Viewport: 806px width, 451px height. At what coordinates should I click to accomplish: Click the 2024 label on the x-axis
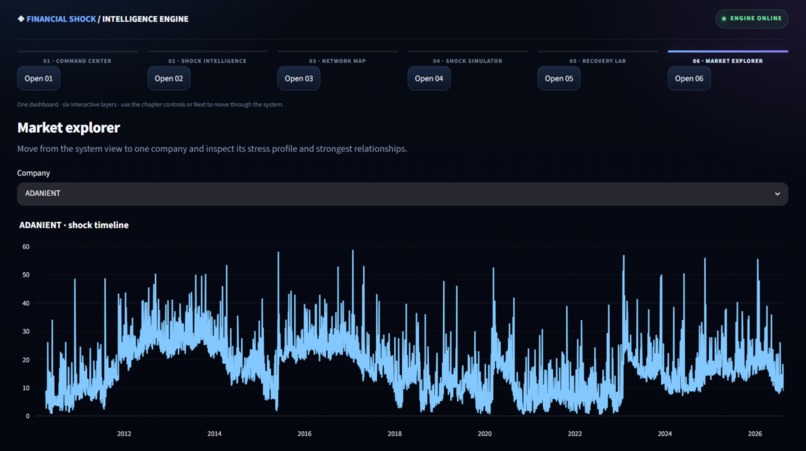click(665, 434)
